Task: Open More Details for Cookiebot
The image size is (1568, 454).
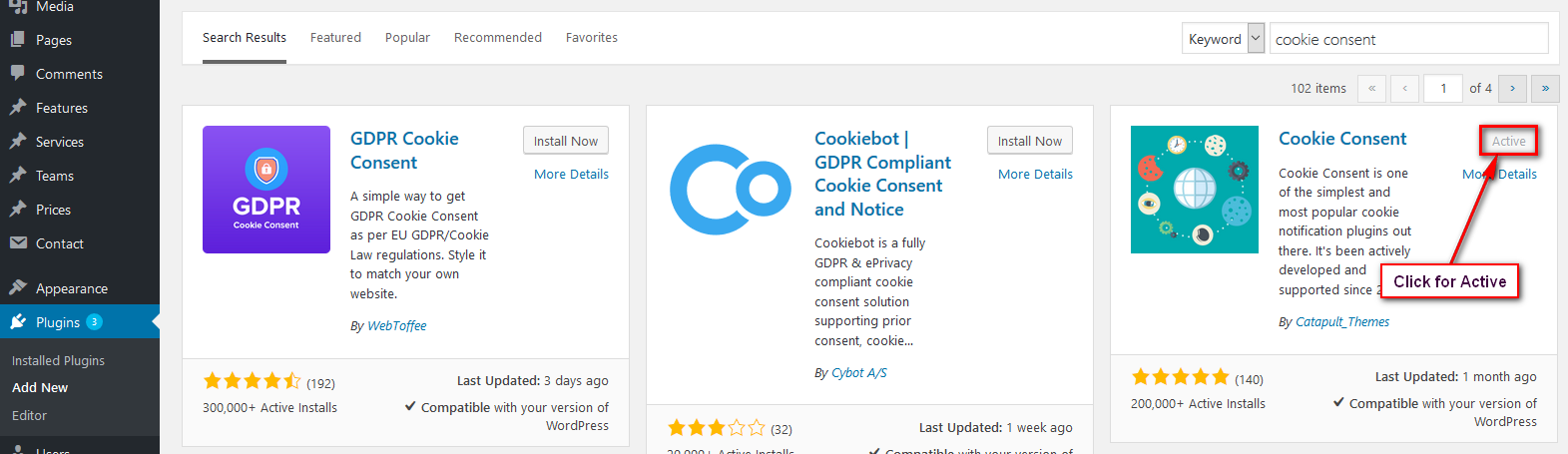Action: pyautogui.click(x=1035, y=174)
